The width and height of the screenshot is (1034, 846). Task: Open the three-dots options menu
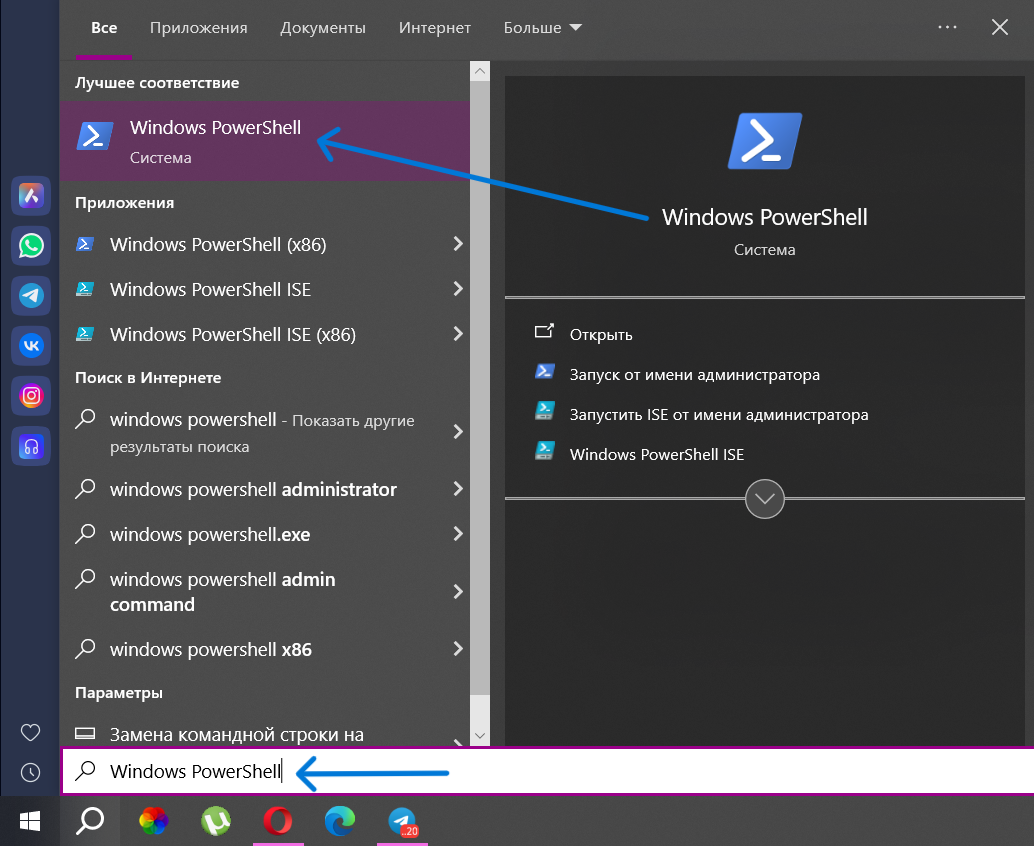(948, 27)
